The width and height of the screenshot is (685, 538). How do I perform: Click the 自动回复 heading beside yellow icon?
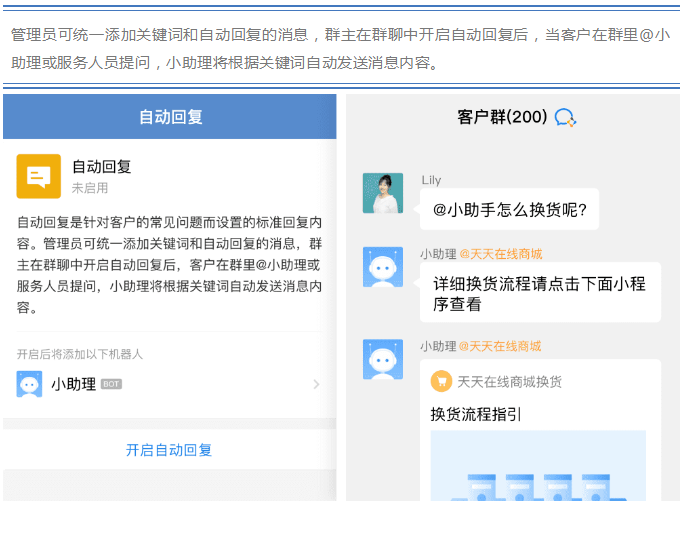(x=101, y=167)
